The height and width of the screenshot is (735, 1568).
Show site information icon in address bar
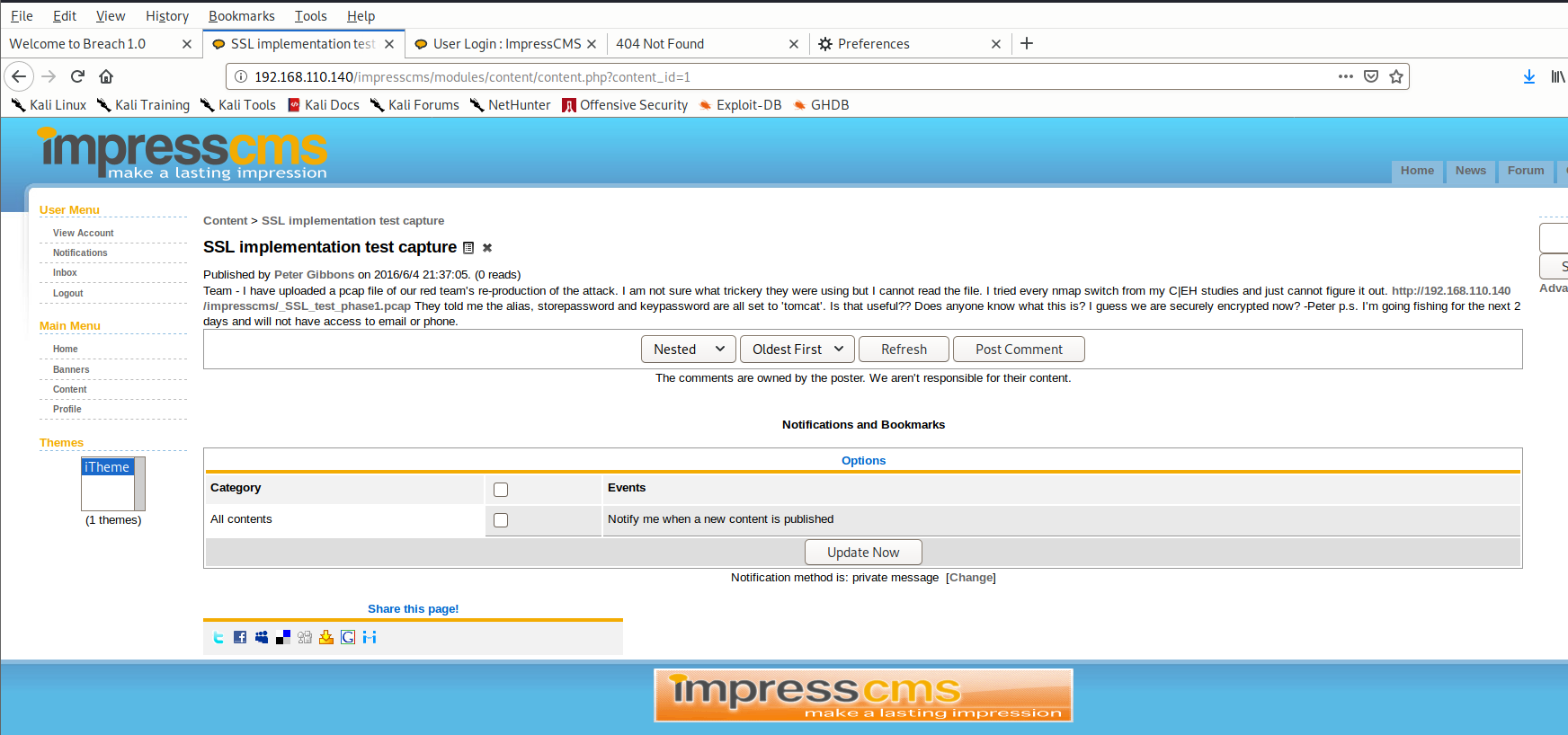pyautogui.click(x=241, y=77)
